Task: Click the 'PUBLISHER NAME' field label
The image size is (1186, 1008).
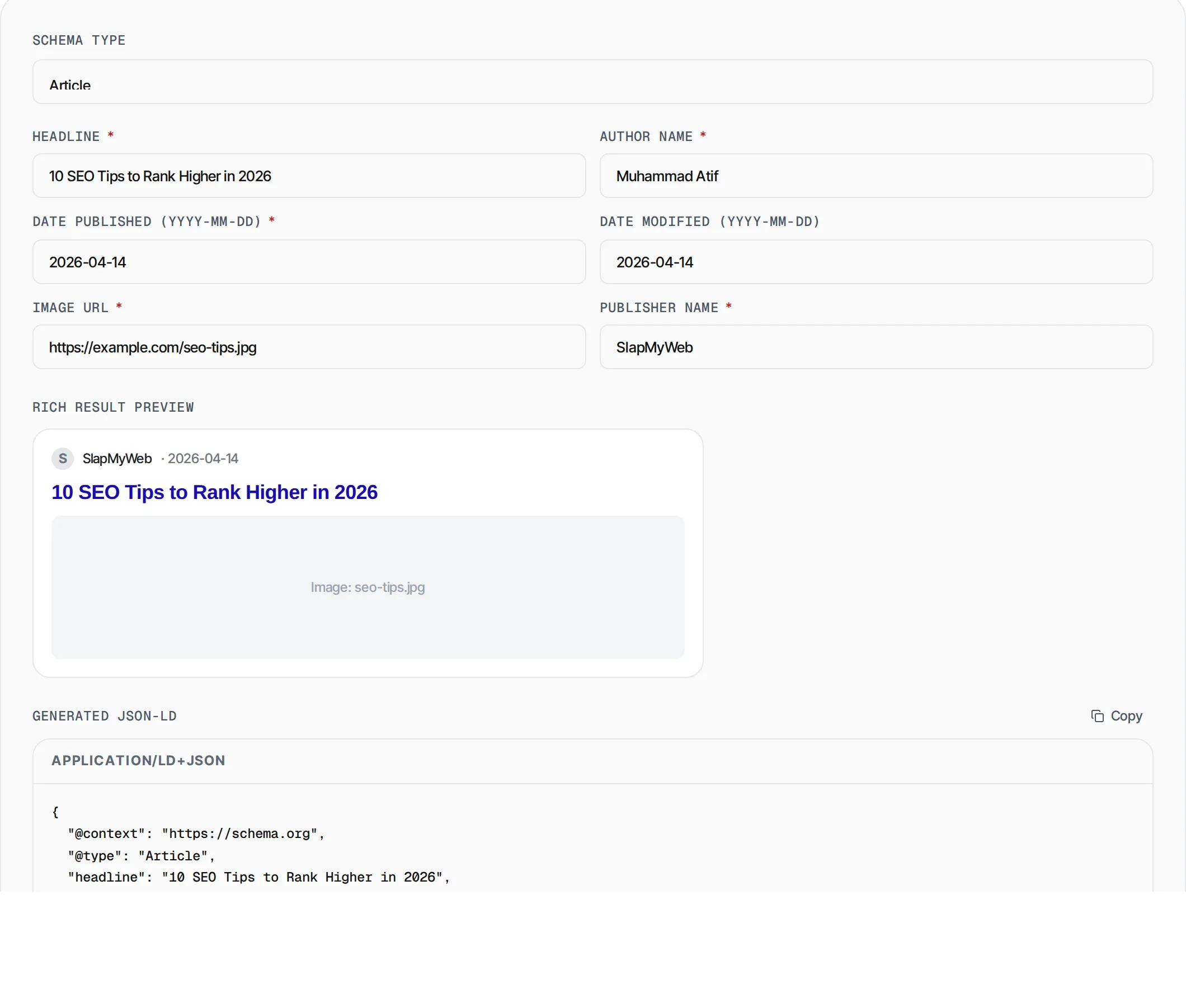Action: [x=658, y=308]
